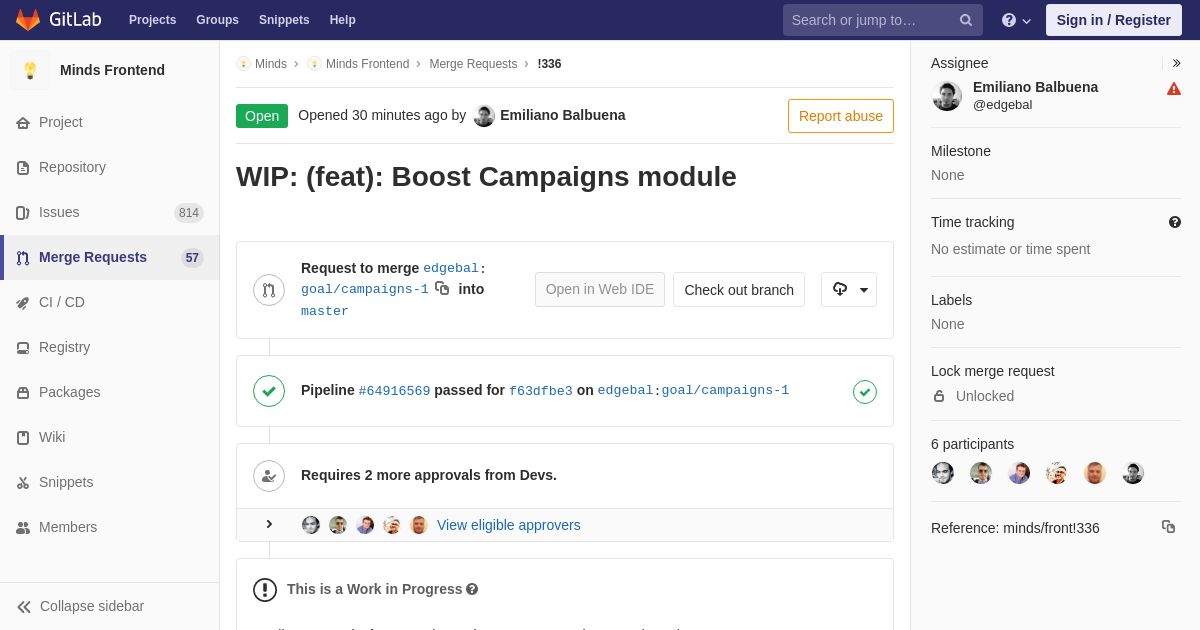Click the master target branch link

325,312
